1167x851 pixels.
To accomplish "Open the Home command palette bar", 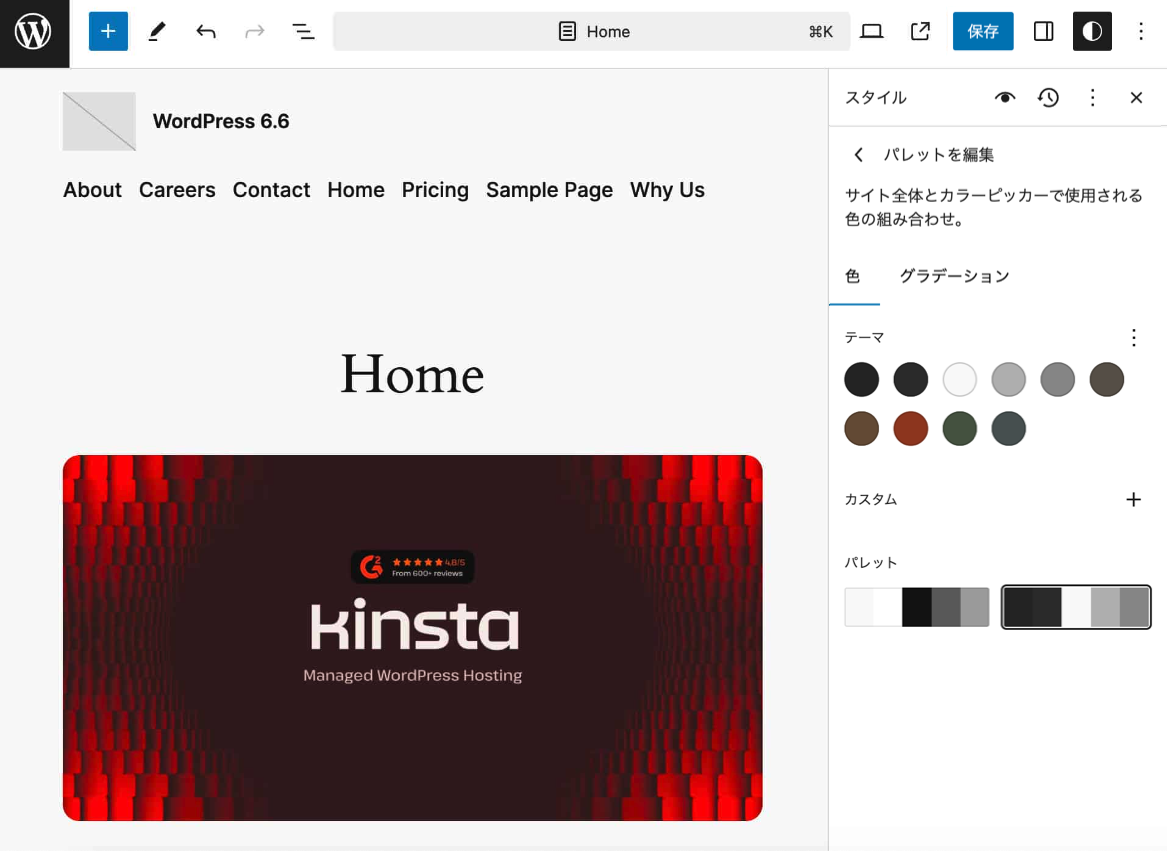I will [592, 31].
